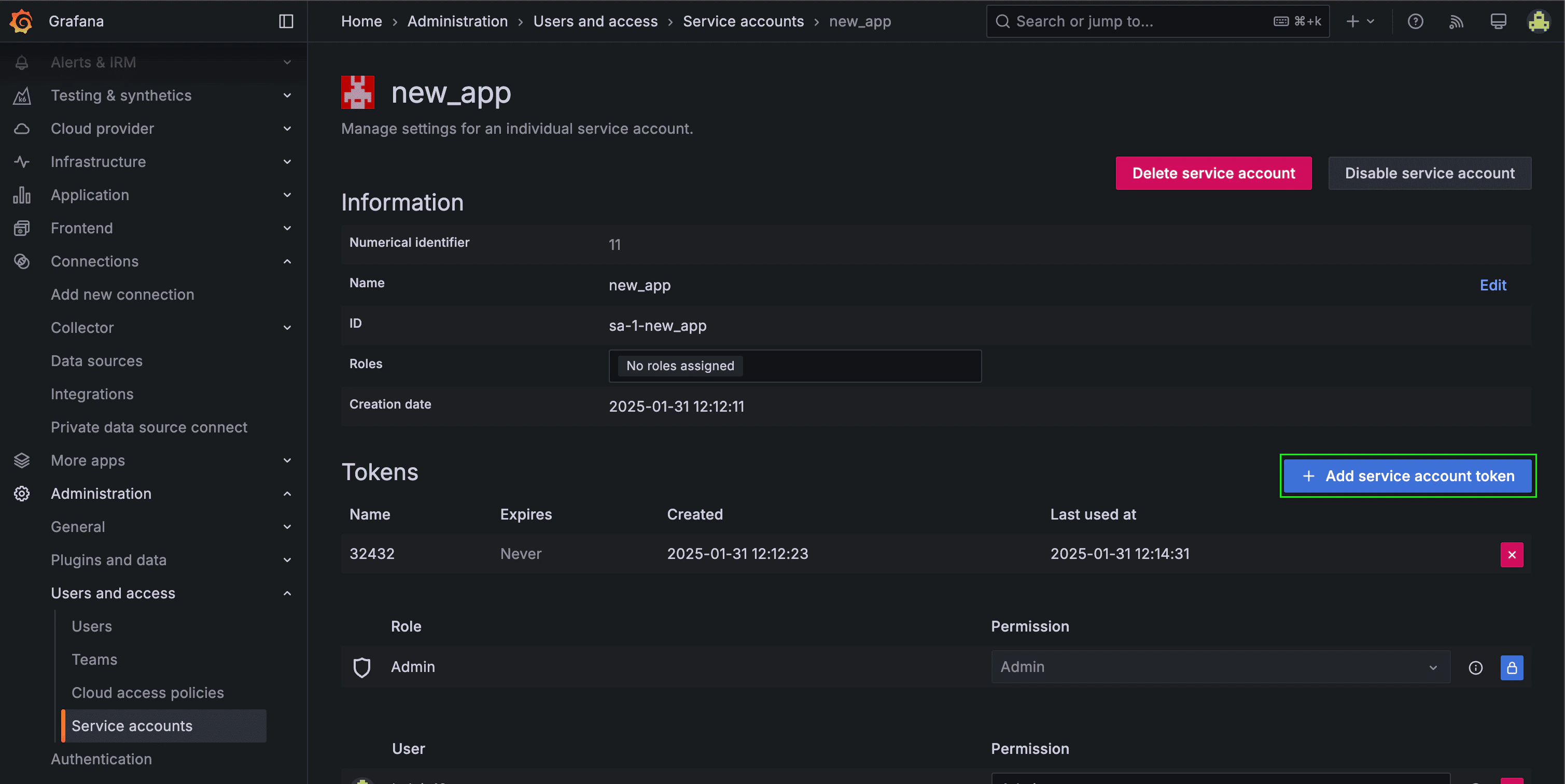This screenshot has height=784, width=1565.
Task: Open the help question mark icon
Action: (x=1415, y=21)
